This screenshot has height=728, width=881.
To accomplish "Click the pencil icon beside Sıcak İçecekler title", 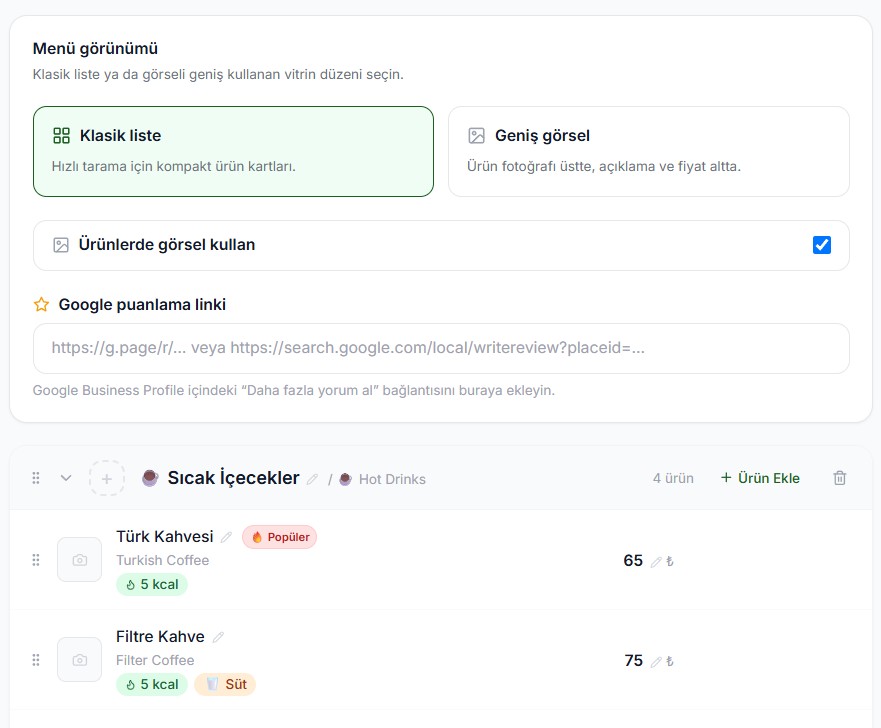I will coord(312,479).
